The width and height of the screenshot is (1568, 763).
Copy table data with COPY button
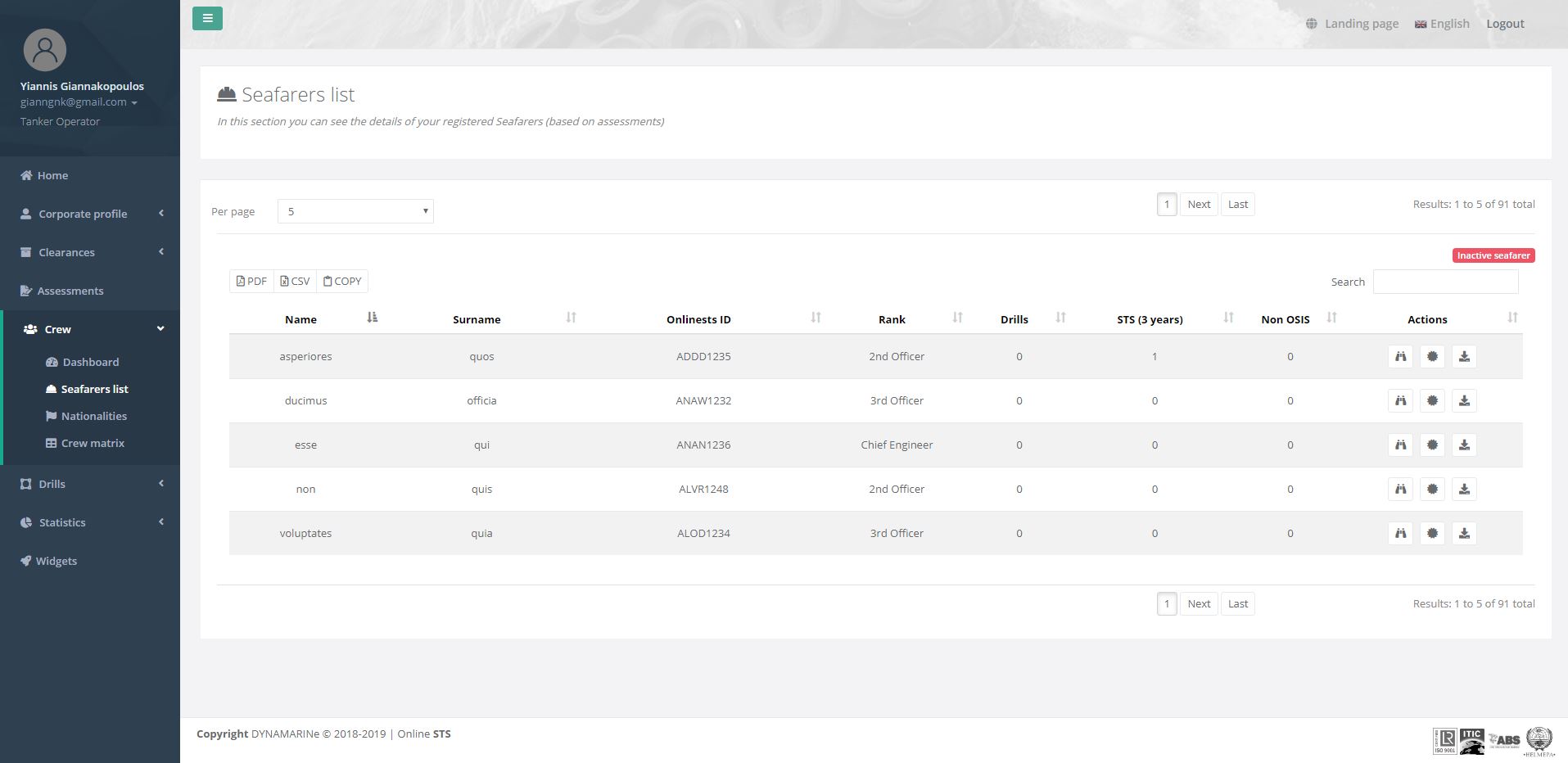(x=342, y=282)
